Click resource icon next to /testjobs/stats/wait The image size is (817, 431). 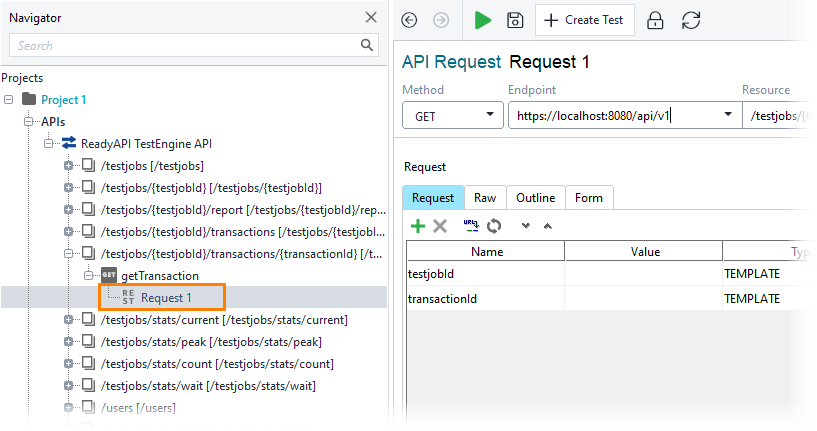[89, 385]
